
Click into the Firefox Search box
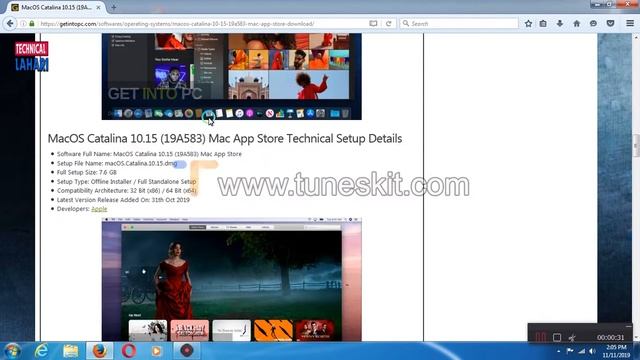pos(459,24)
